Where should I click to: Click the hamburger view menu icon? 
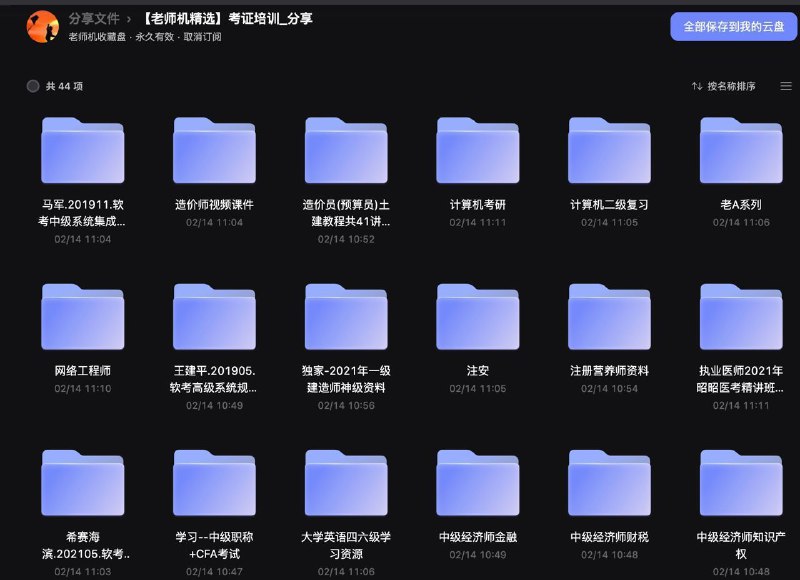click(785, 86)
